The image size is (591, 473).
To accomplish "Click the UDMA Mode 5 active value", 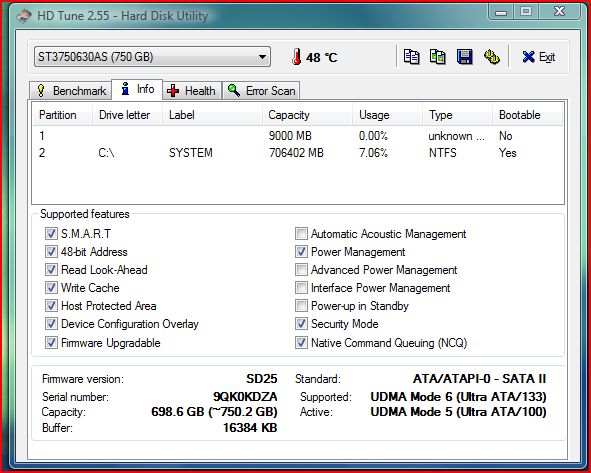I will [458, 412].
